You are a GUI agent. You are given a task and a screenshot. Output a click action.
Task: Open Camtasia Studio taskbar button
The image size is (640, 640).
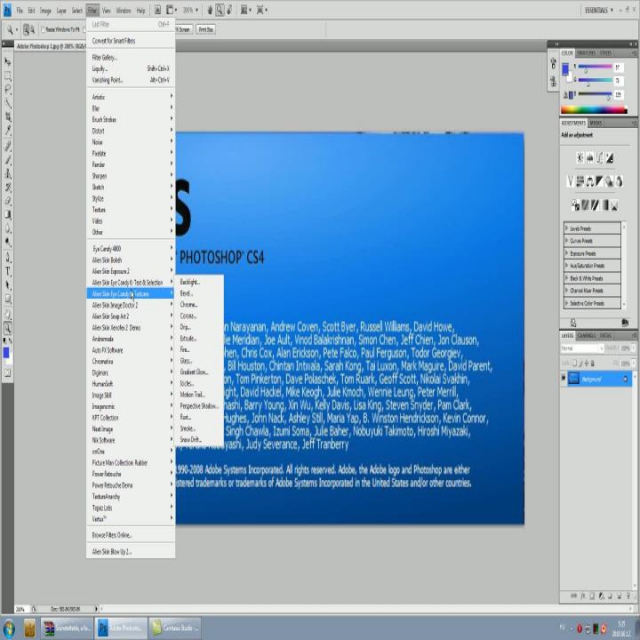pos(175,628)
